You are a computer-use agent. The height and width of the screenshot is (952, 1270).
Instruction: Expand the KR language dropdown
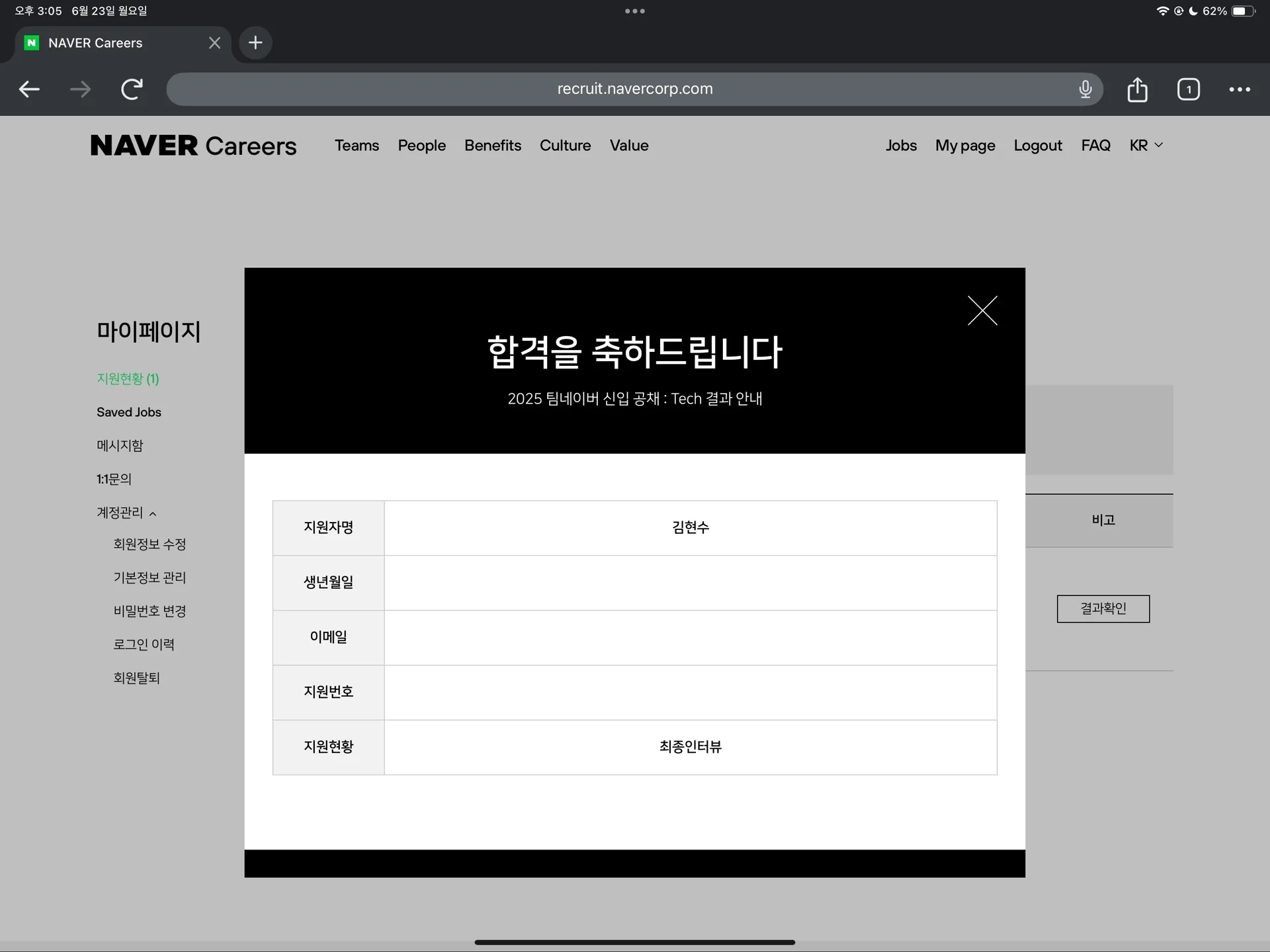click(x=1146, y=146)
